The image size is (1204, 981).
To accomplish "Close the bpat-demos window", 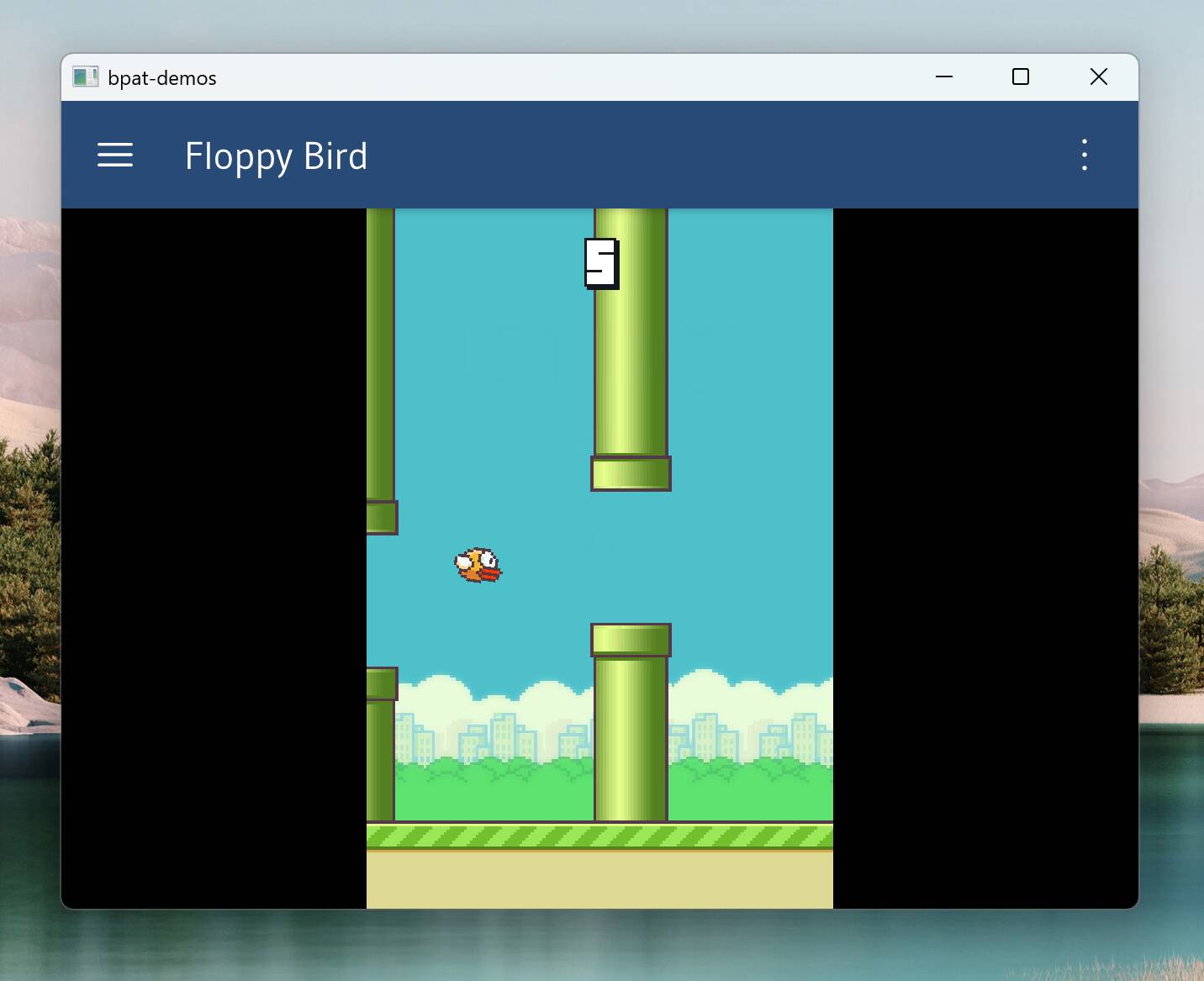I will coord(1098,76).
